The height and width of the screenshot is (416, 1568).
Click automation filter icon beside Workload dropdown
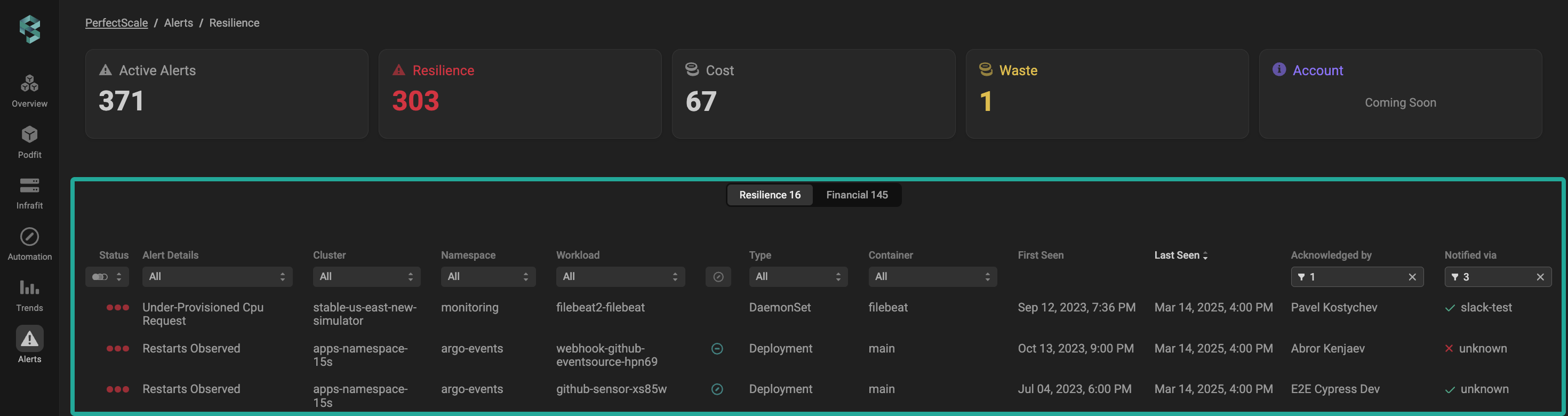point(718,276)
